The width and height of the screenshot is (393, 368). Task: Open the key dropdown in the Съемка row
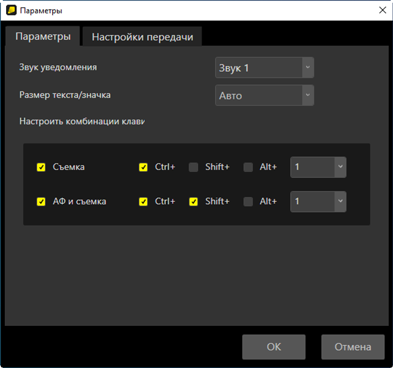(x=318, y=167)
